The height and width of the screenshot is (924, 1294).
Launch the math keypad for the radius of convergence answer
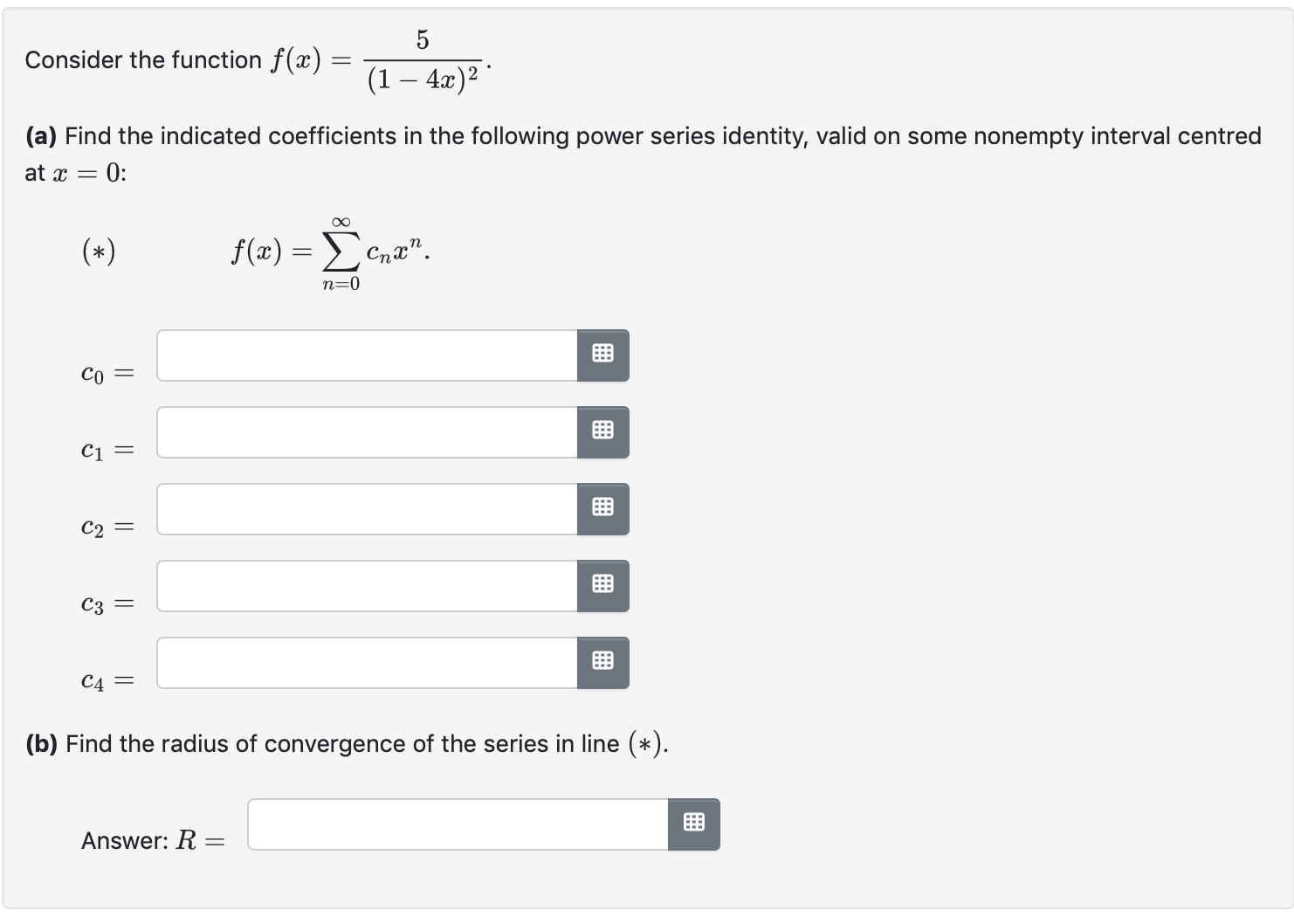(694, 823)
